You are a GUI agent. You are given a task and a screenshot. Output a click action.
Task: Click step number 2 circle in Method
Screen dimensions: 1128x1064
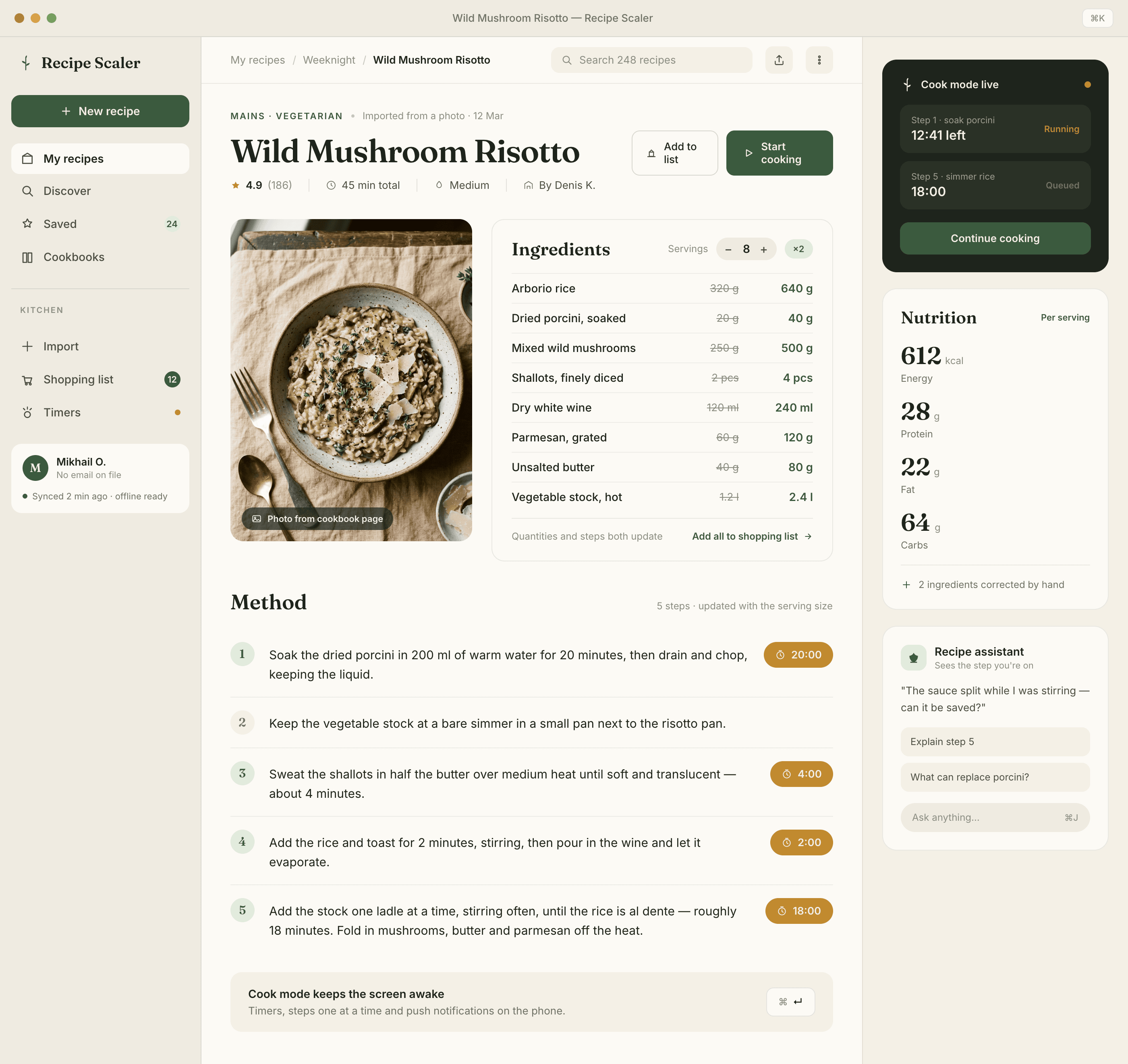pos(242,722)
